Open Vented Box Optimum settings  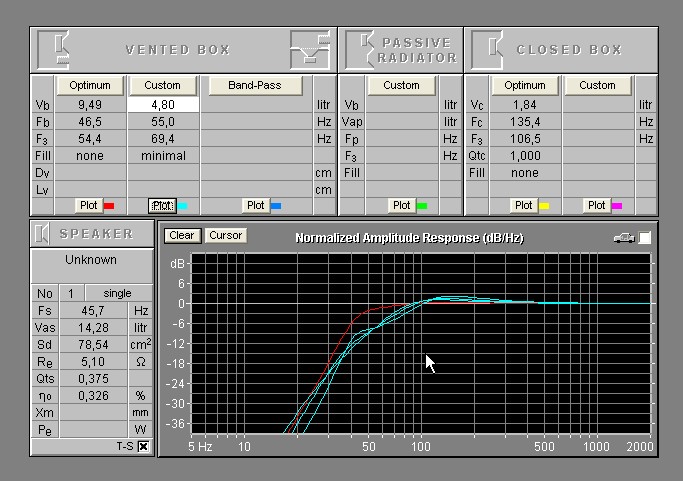click(x=90, y=85)
